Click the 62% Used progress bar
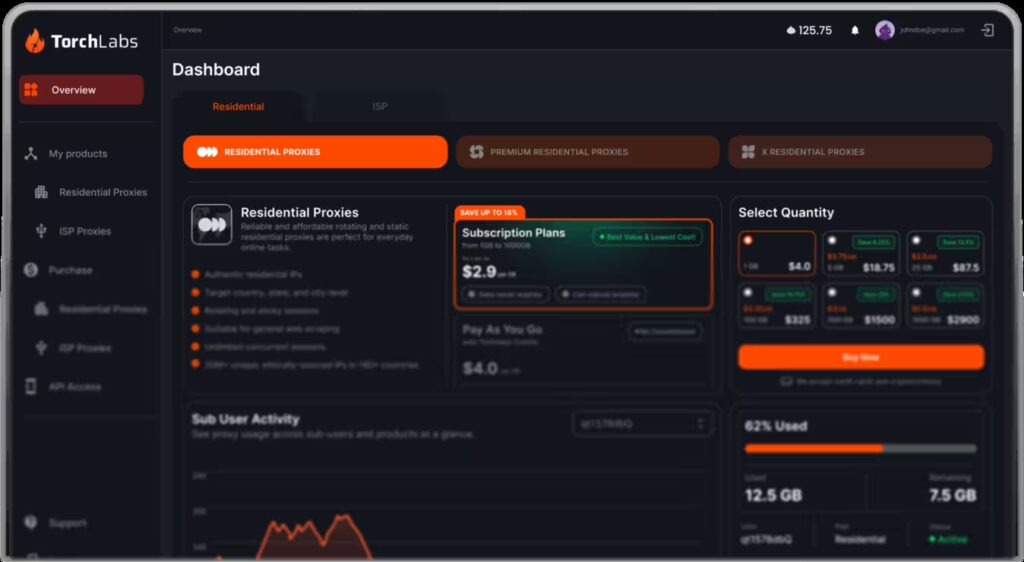1024x562 pixels. point(860,448)
